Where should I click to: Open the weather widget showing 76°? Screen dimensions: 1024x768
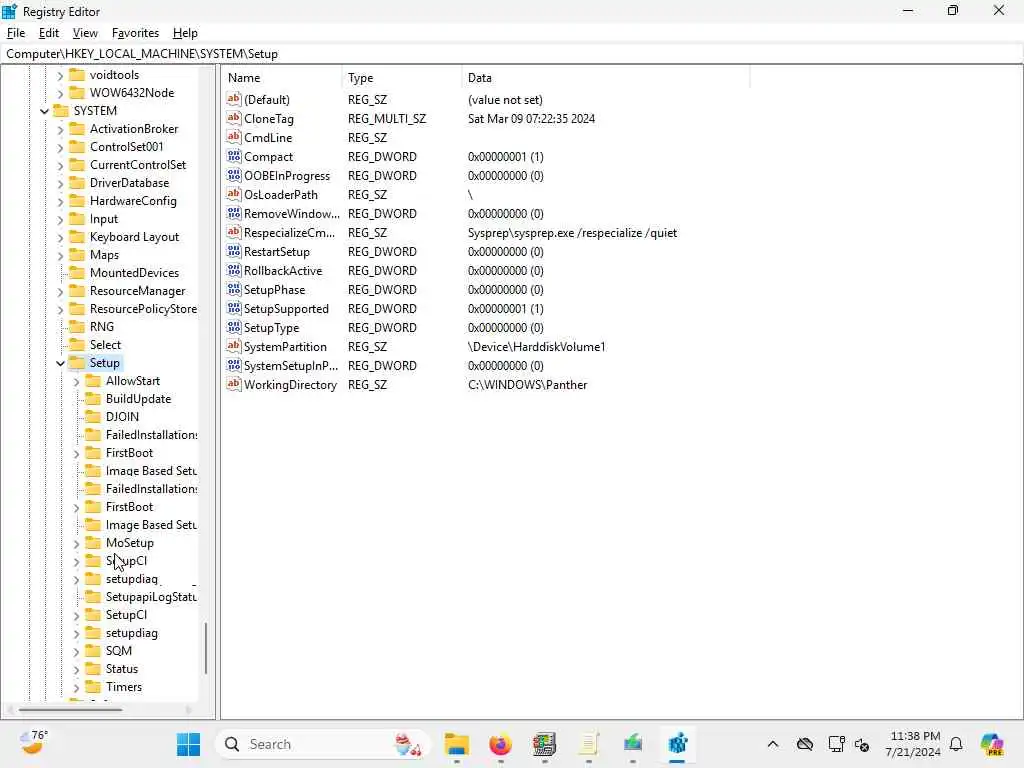pos(33,743)
